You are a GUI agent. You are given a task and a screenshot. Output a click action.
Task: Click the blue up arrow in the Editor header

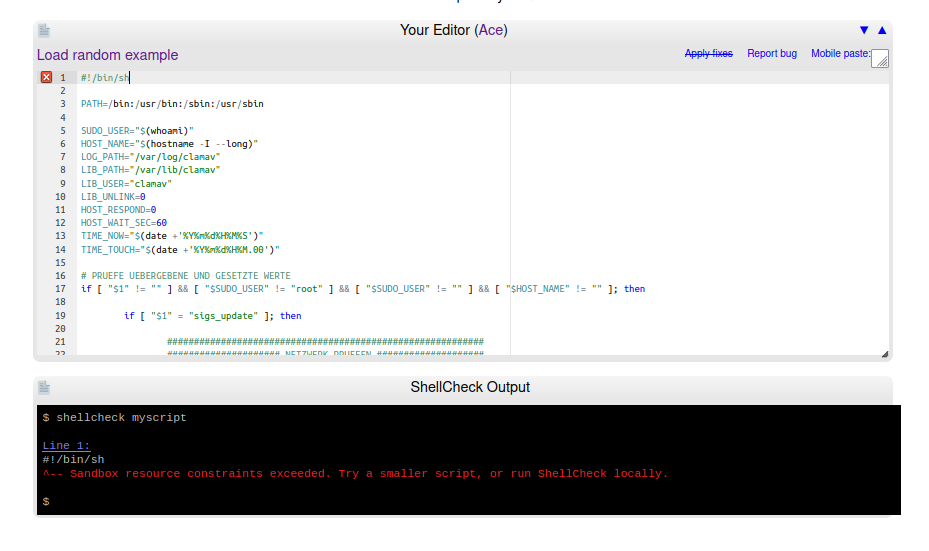[x=882, y=30]
